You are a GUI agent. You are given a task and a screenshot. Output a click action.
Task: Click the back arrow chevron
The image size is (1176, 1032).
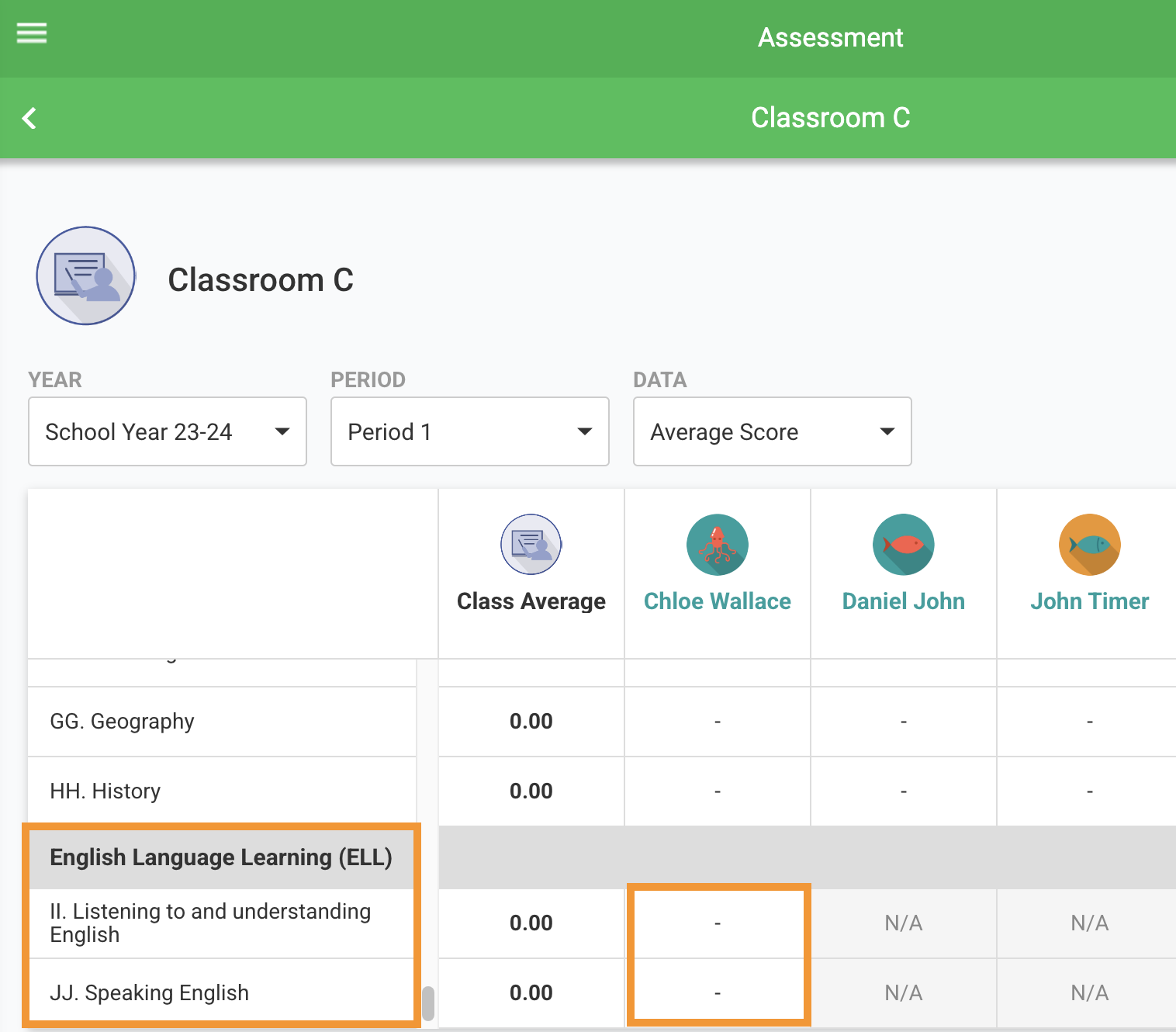(29, 119)
